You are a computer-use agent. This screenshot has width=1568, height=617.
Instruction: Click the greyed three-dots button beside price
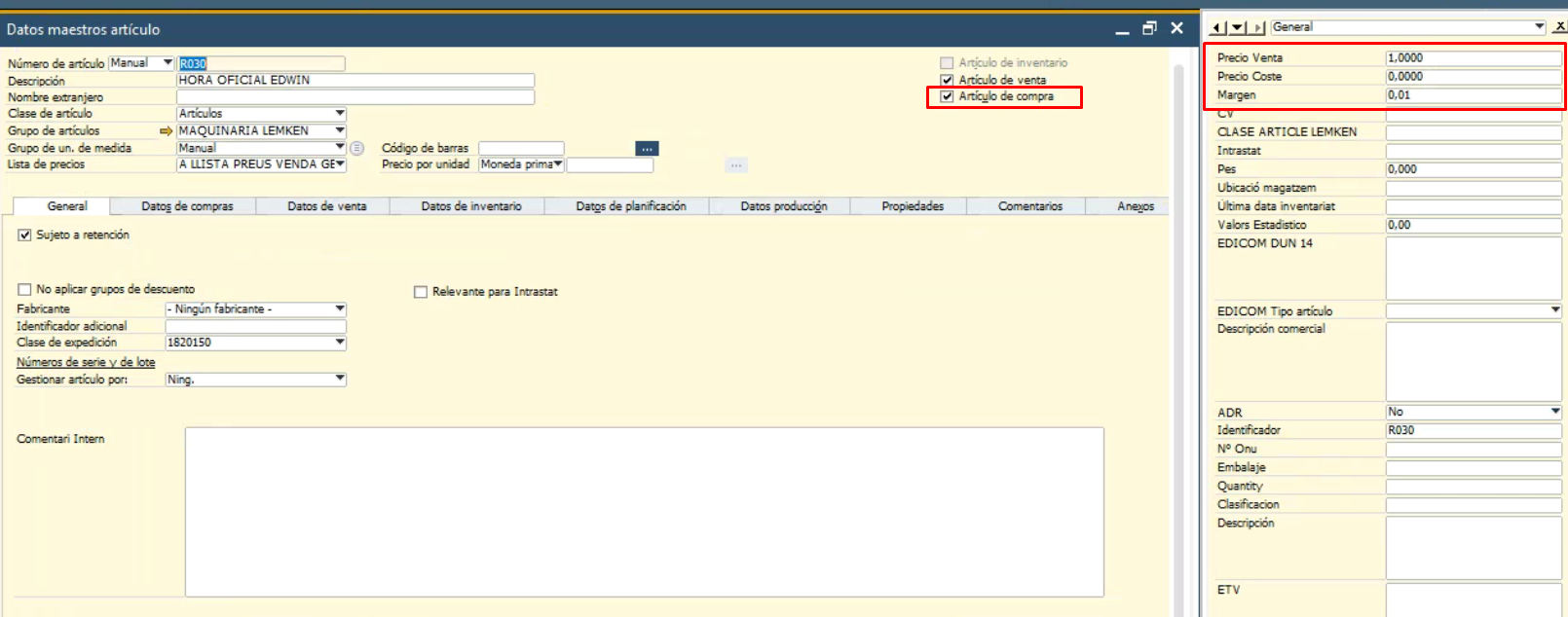[736, 165]
